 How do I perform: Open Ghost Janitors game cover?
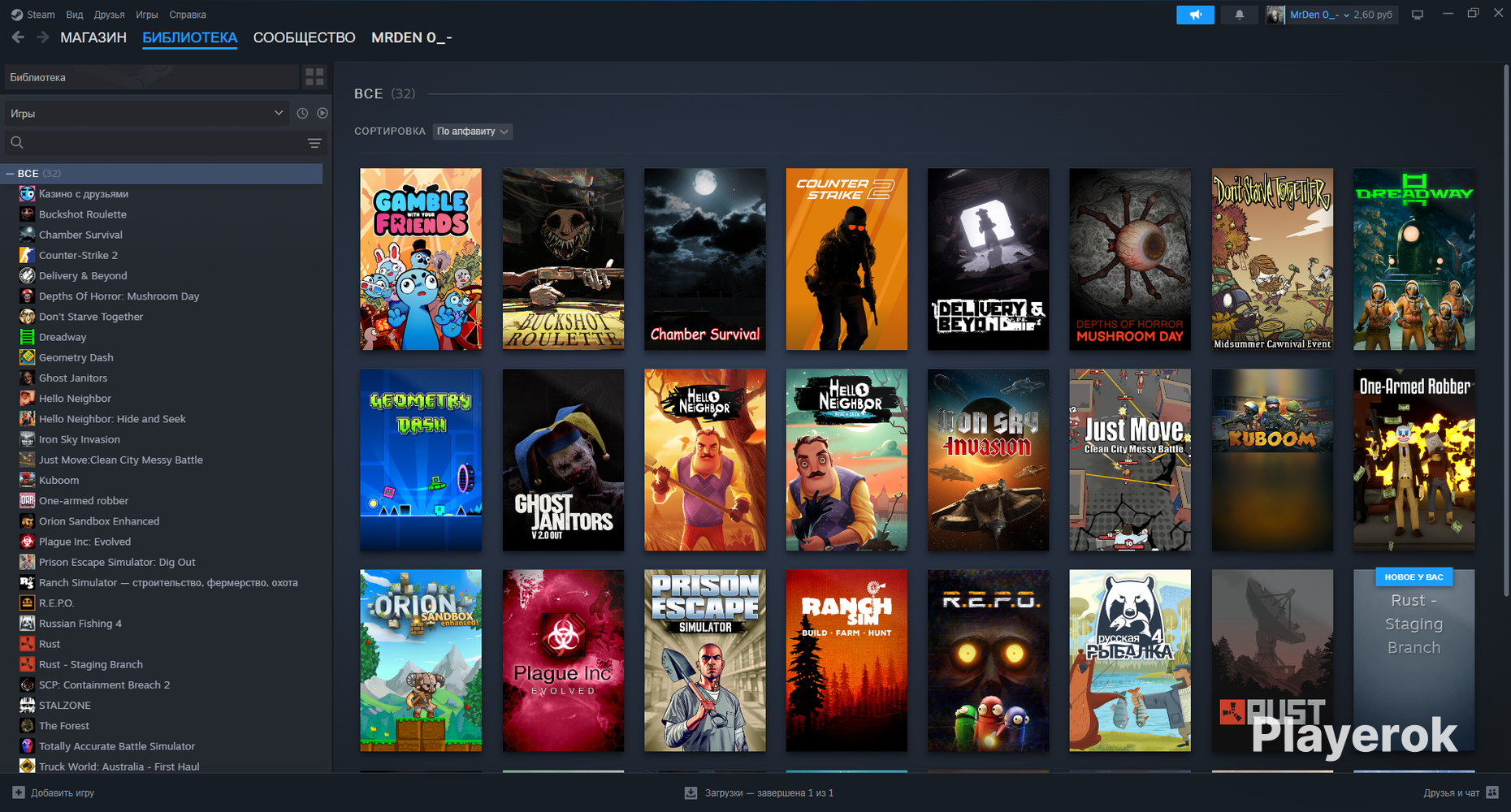563,460
